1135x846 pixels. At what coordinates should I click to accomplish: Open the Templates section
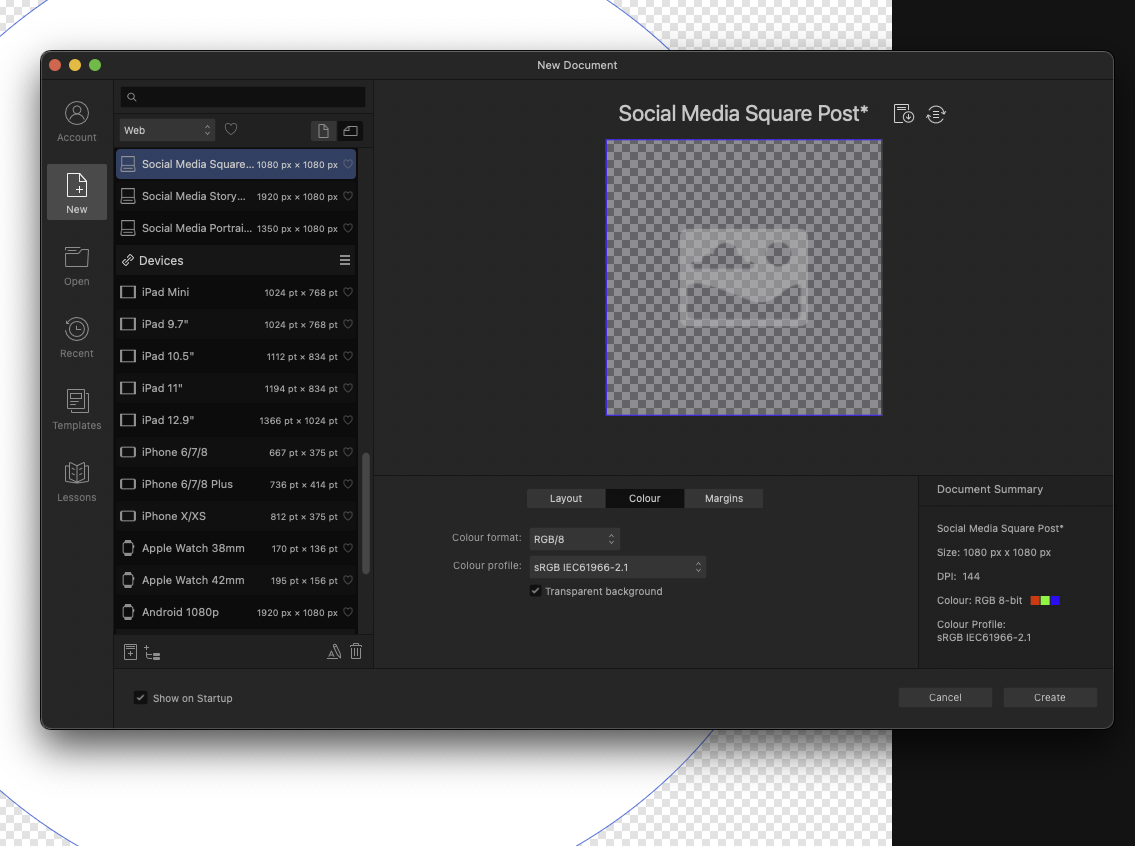[77, 409]
